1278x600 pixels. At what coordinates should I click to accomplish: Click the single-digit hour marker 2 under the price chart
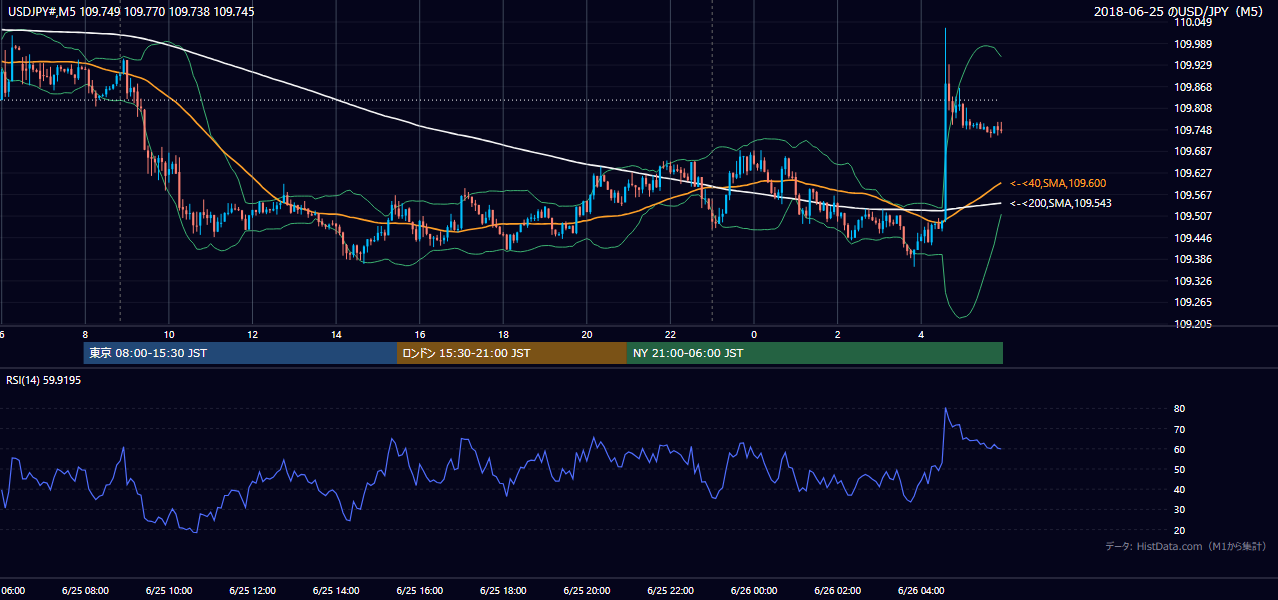tap(837, 334)
